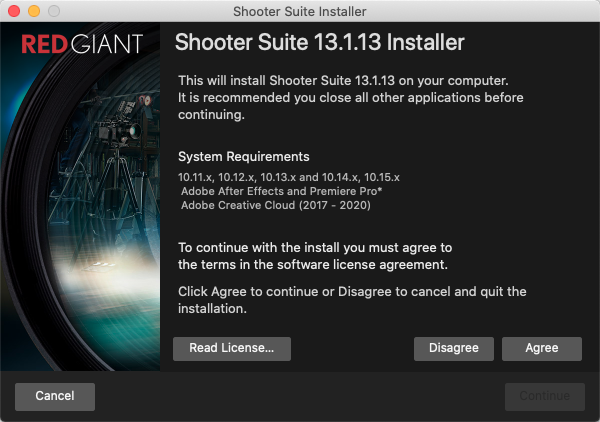
Task: Click the System Requirements heading
Action: [x=243, y=157]
